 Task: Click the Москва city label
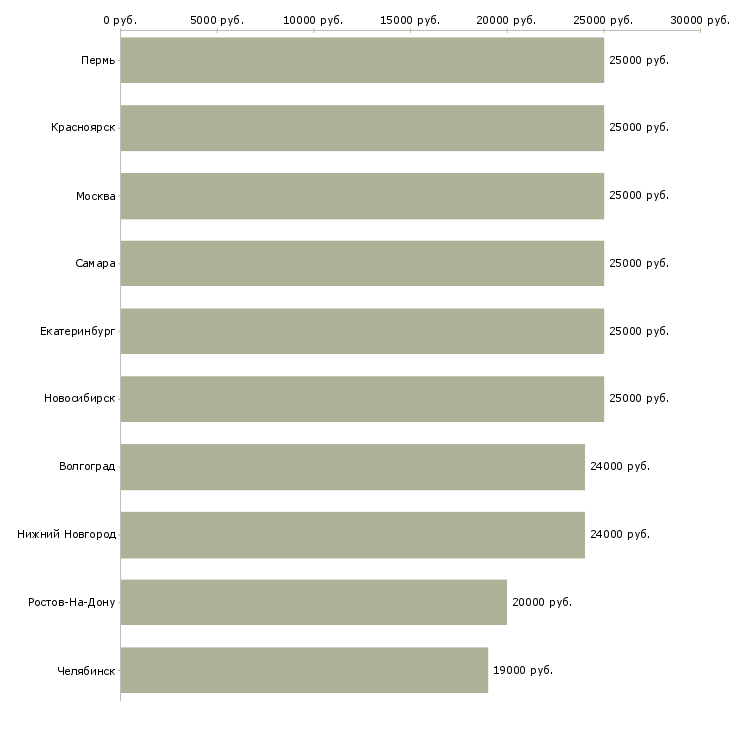click(96, 196)
